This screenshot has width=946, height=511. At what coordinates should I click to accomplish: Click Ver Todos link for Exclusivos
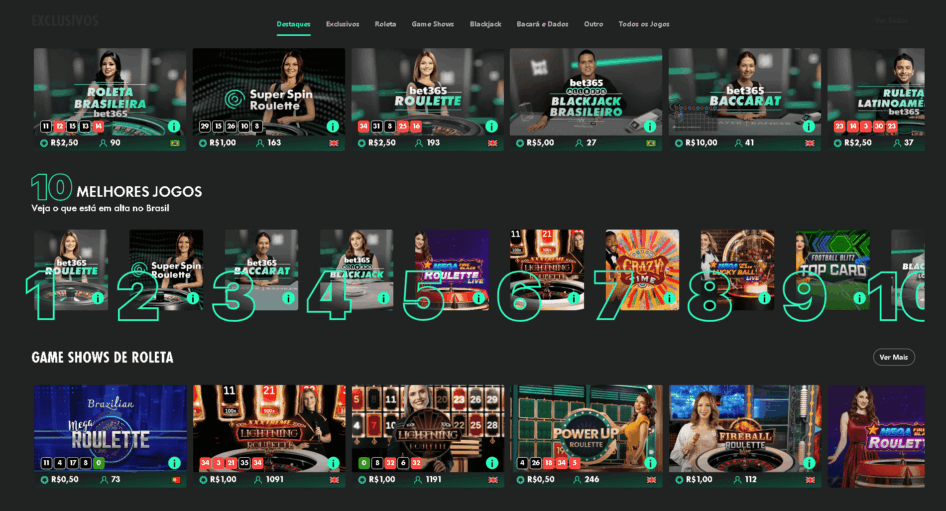pyautogui.click(x=891, y=21)
